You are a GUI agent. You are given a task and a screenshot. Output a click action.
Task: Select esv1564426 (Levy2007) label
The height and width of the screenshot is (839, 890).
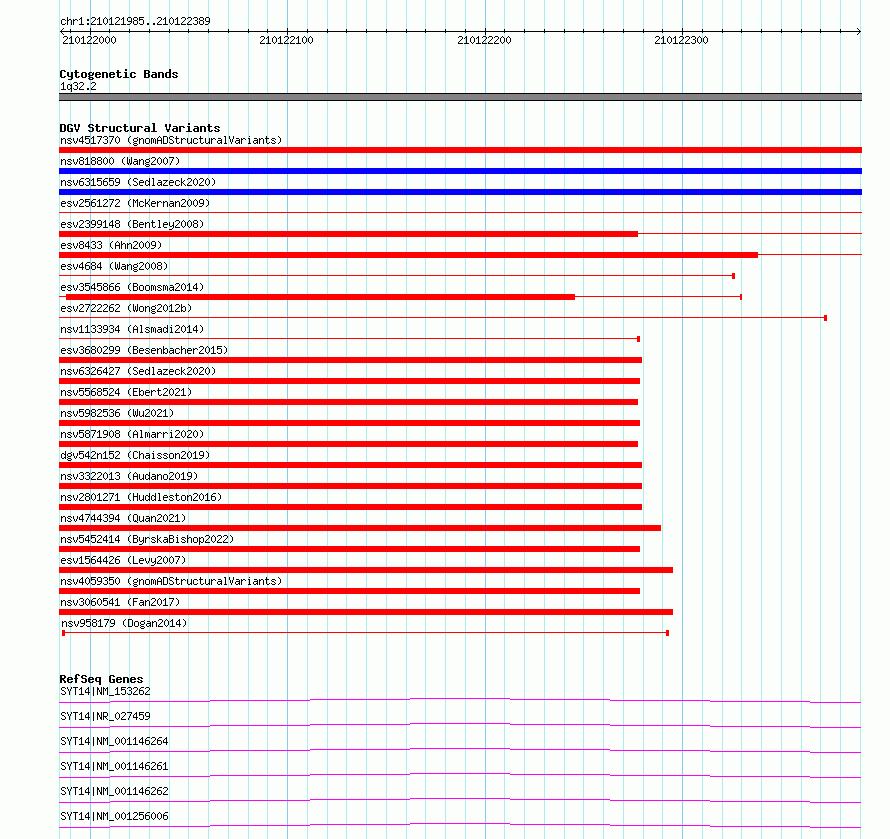123,560
